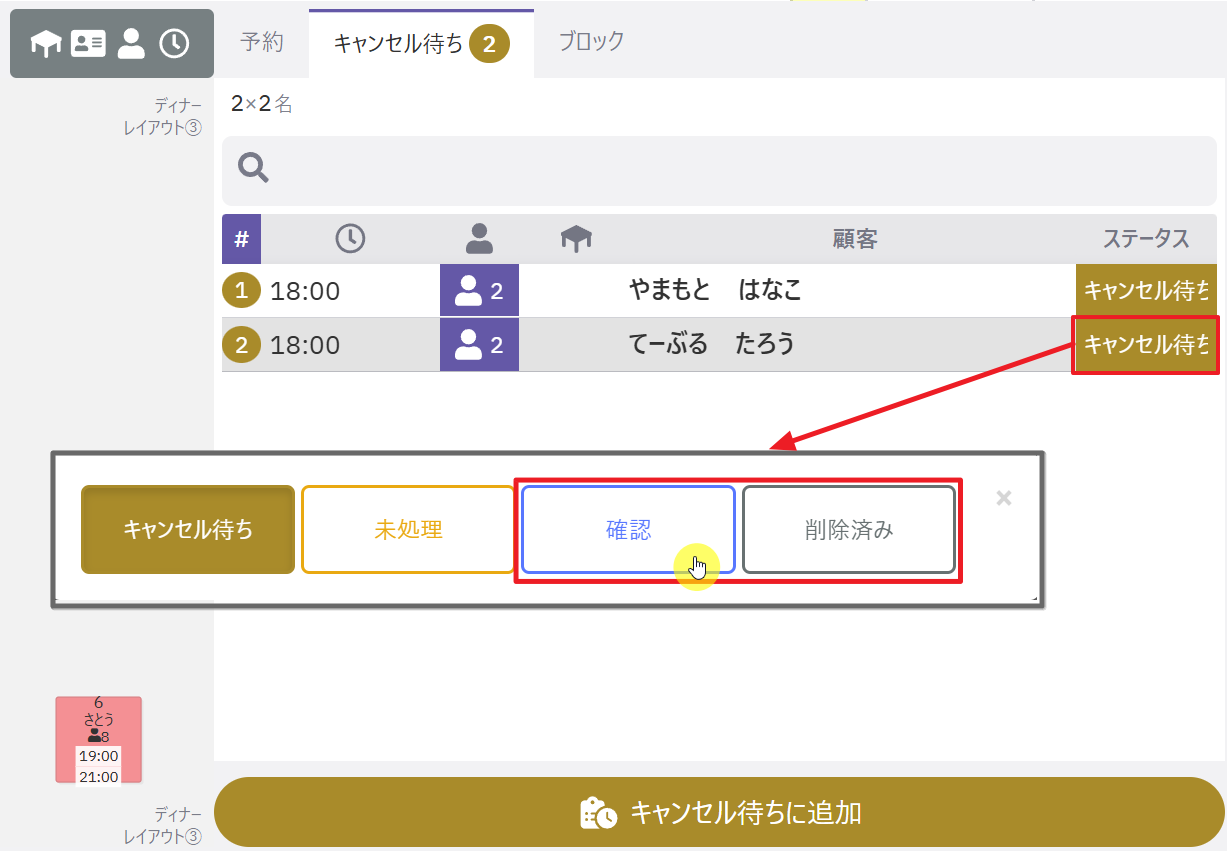This screenshot has height=851, width=1227.
Task: Click the clock icon in top-left toolbar
Action: click(174, 43)
